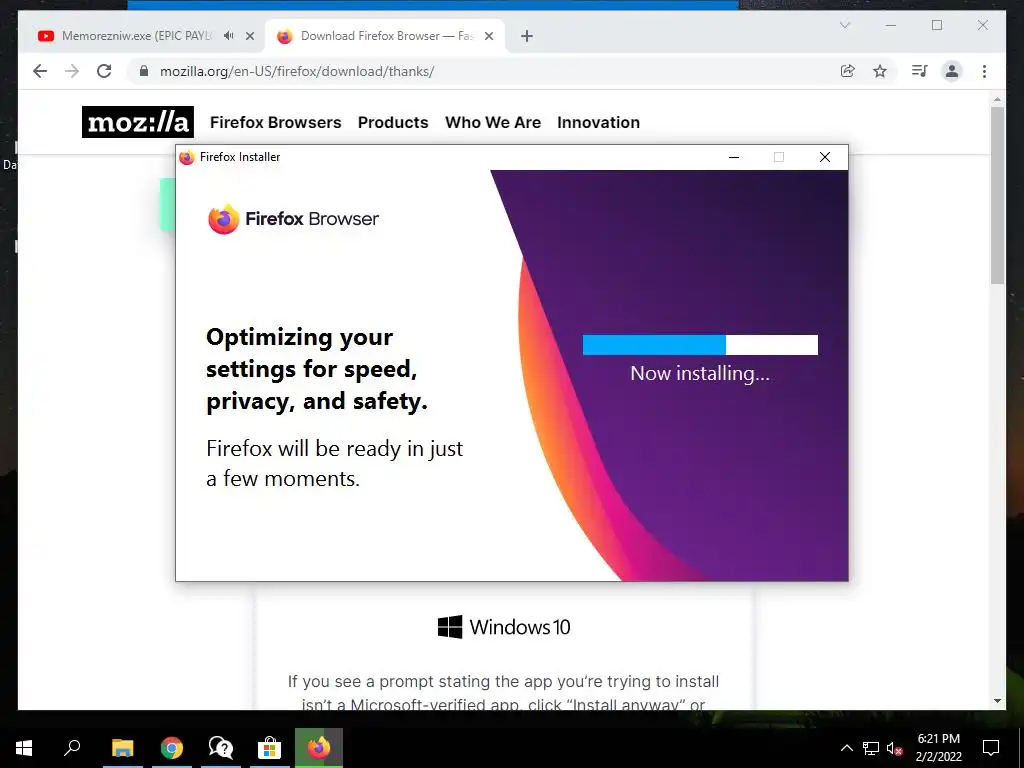Image resolution: width=1024 pixels, height=768 pixels.
Task: Open Chrome media controls icon
Action: 920,71
